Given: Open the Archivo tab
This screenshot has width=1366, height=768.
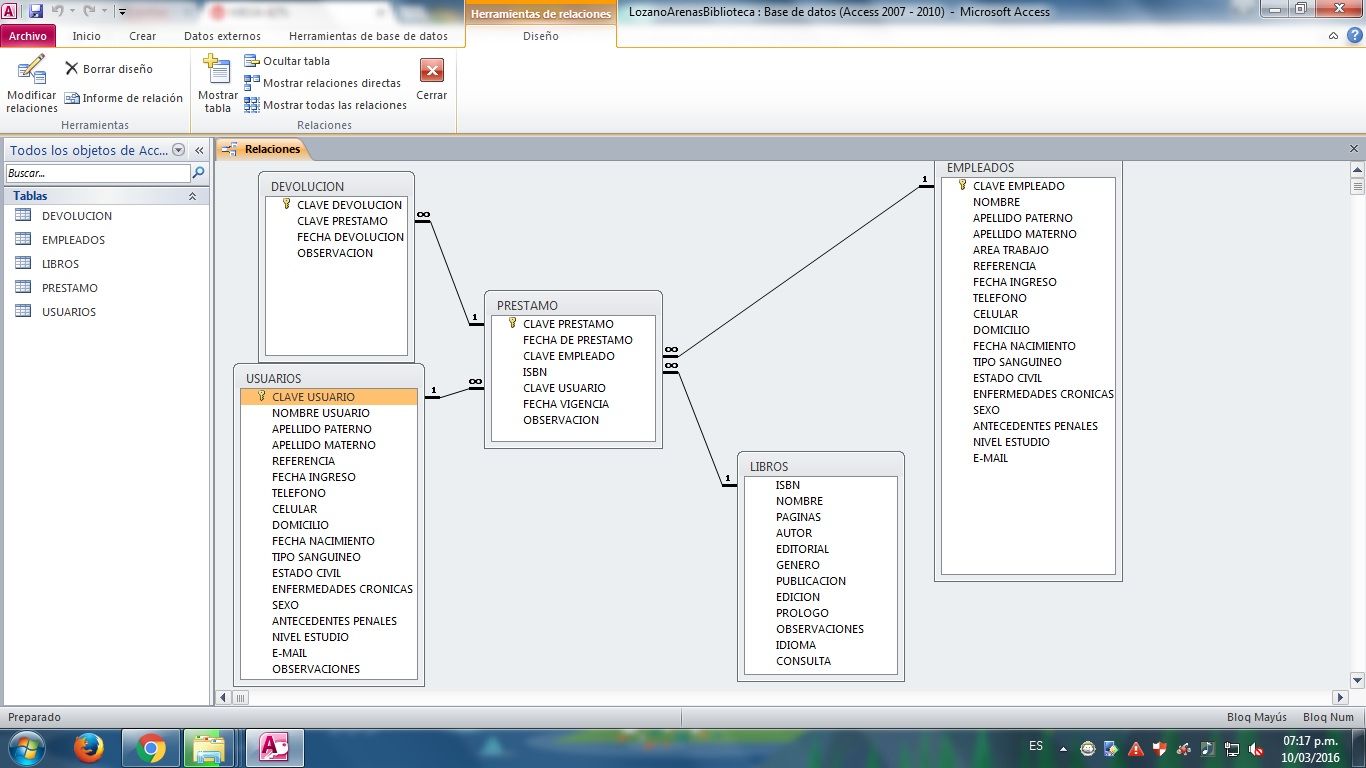Looking at the screenshot, I should [28, 36].
